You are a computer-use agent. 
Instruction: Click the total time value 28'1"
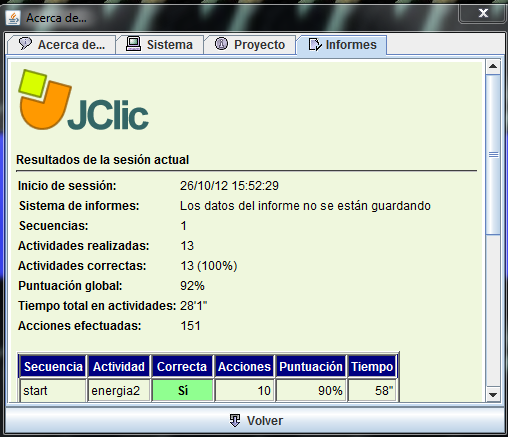click(194, 306)
